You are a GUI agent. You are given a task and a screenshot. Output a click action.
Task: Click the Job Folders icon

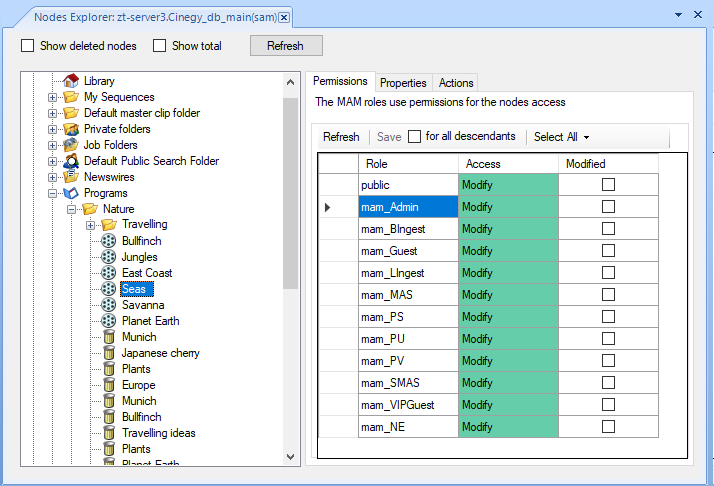[x=71, y=145]
